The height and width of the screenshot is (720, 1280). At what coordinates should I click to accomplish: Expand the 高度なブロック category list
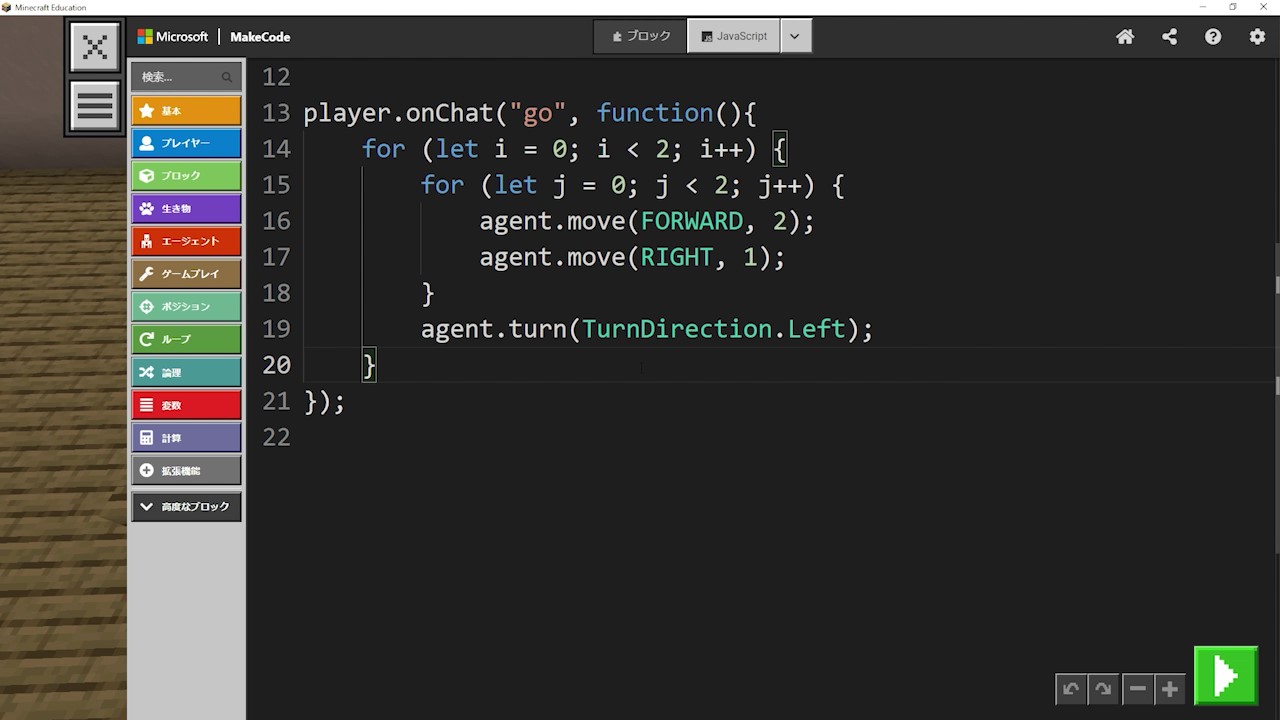click(186, 507)
